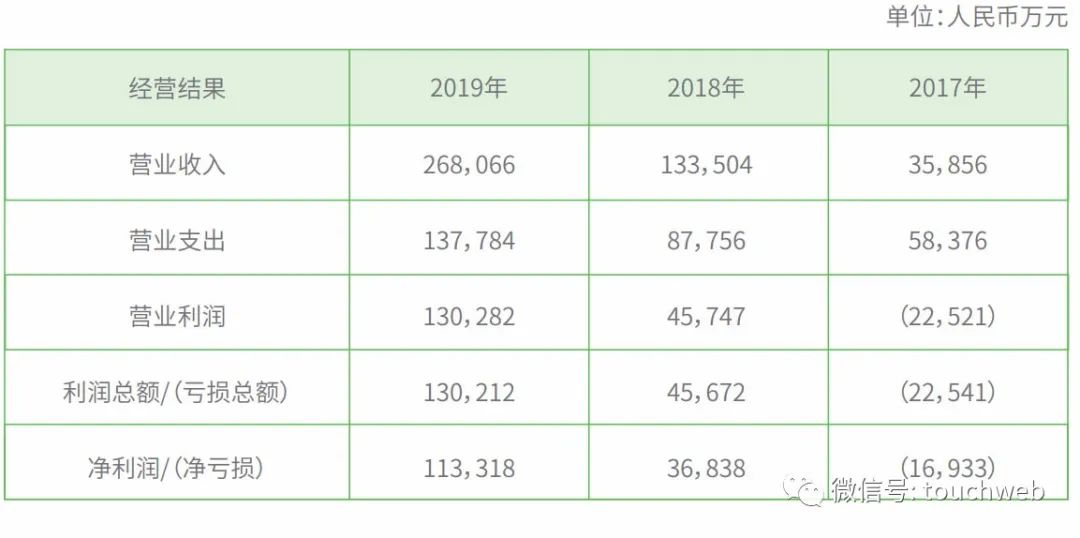
Task: Click the 45,672 total profit cell
Action: tap(706, 392)
